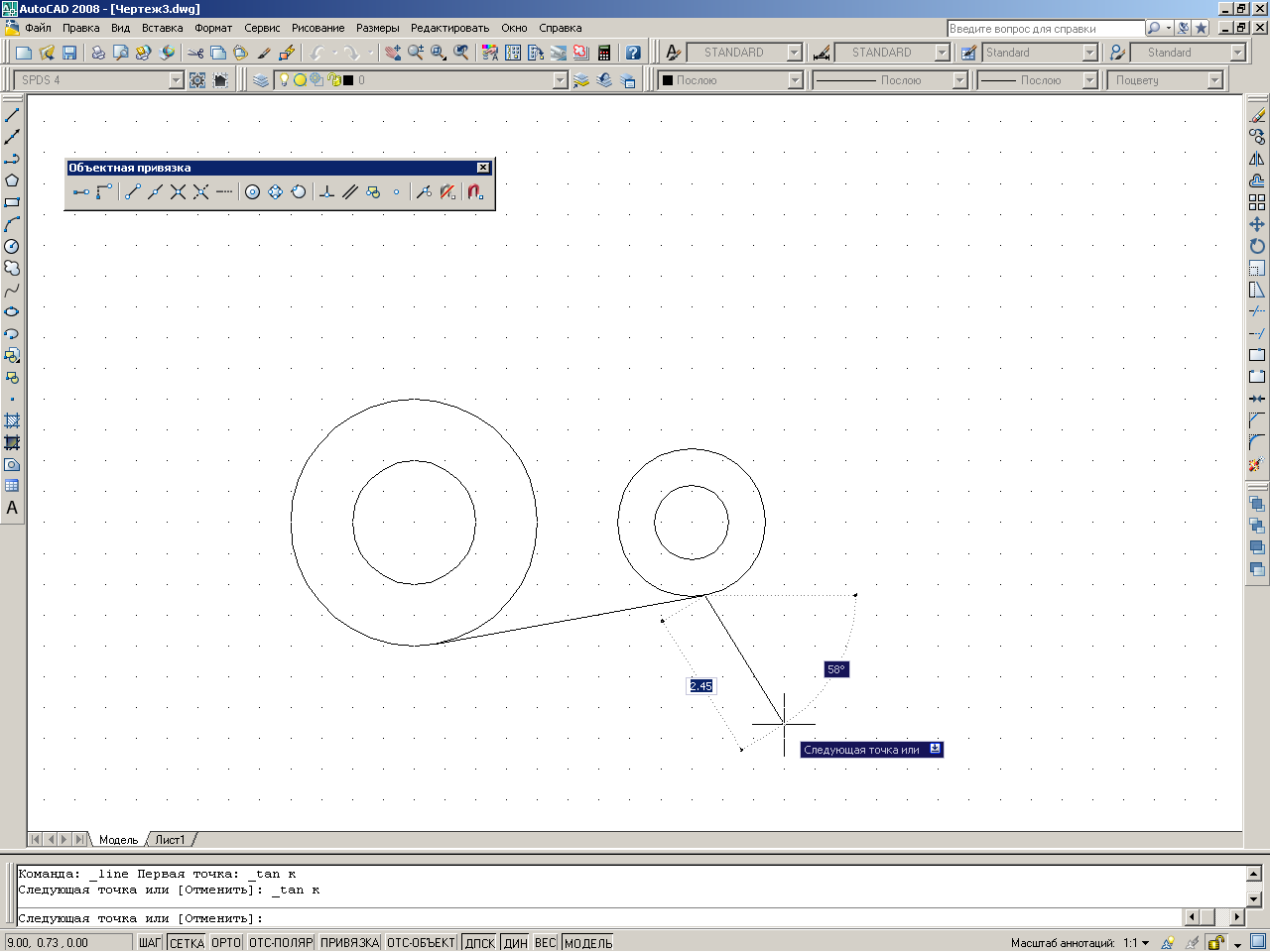Select the Hatch tool in Draw toolbar
This screenshot has width=1270, height=952.
pos(12,420)
